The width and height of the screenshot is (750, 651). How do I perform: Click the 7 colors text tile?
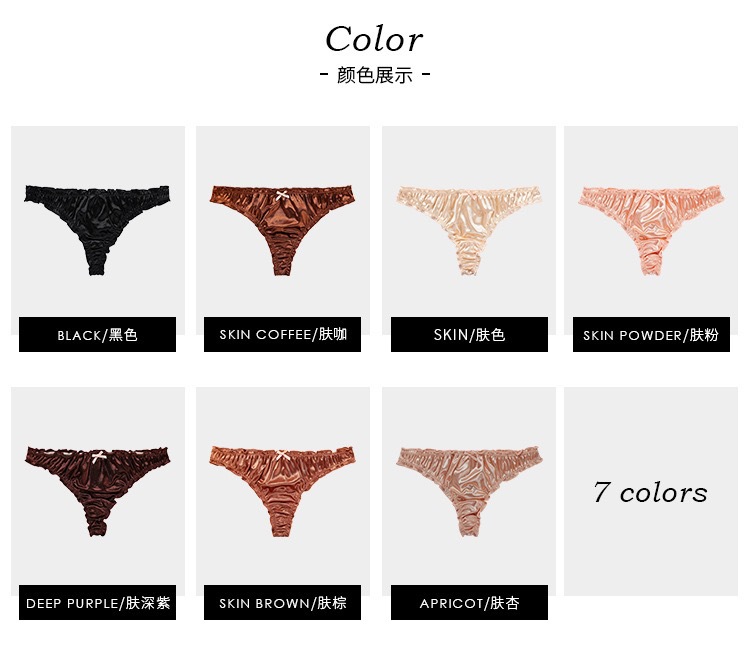click(x=651, y=492)
